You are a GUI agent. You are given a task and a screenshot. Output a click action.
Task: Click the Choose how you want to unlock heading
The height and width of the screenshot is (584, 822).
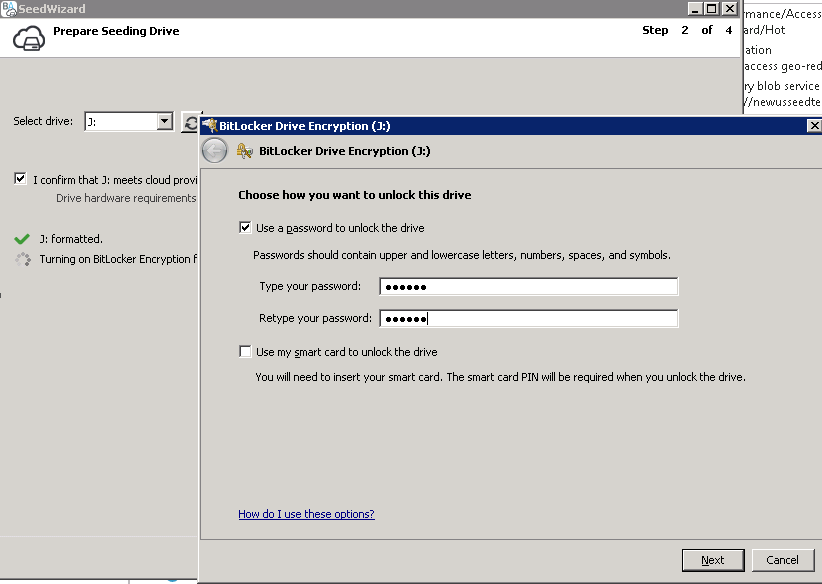(355, 195)
